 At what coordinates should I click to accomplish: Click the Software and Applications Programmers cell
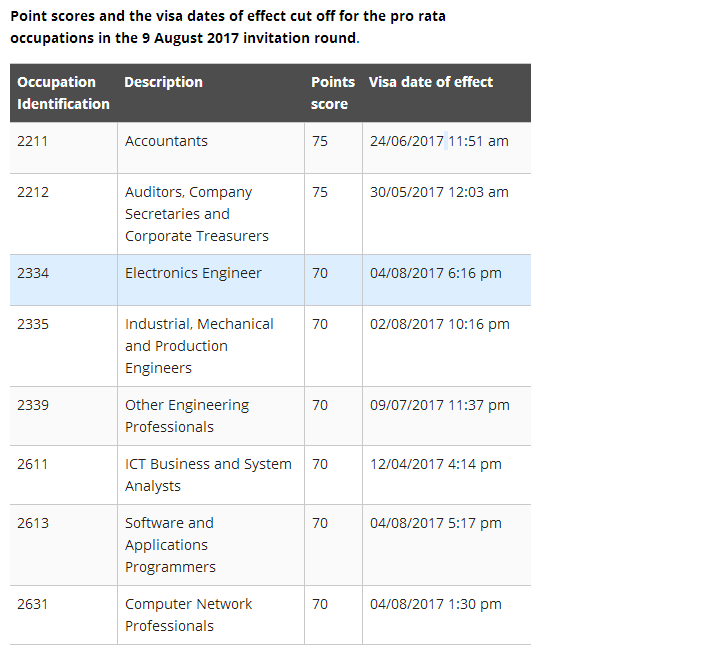(170, 545)
